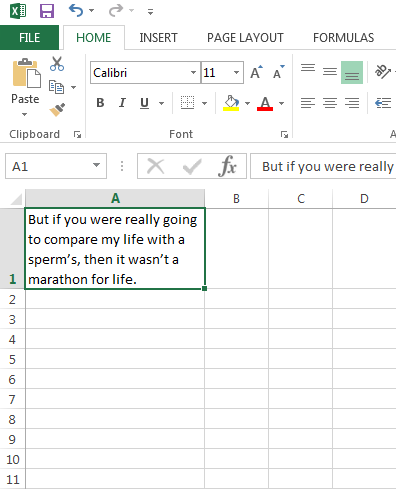Switch to the HOME tab
Viewport: 396px width, 489px height.
click(94, 38)
